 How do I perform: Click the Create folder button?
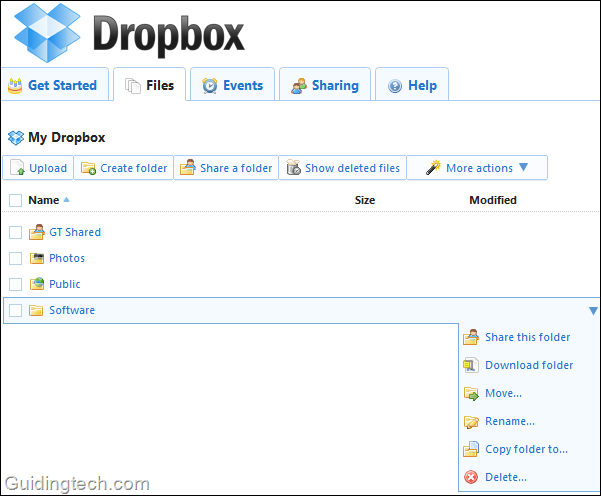(x=123, y=168)
